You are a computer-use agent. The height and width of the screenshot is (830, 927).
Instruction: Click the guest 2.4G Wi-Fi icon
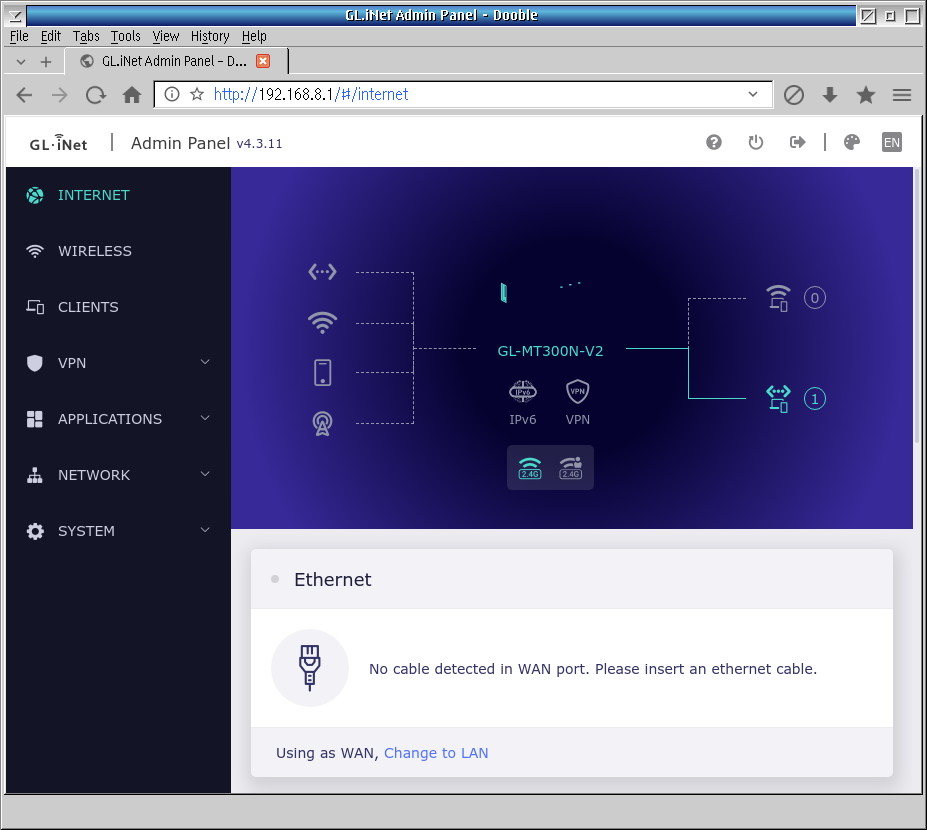[571, 468]
